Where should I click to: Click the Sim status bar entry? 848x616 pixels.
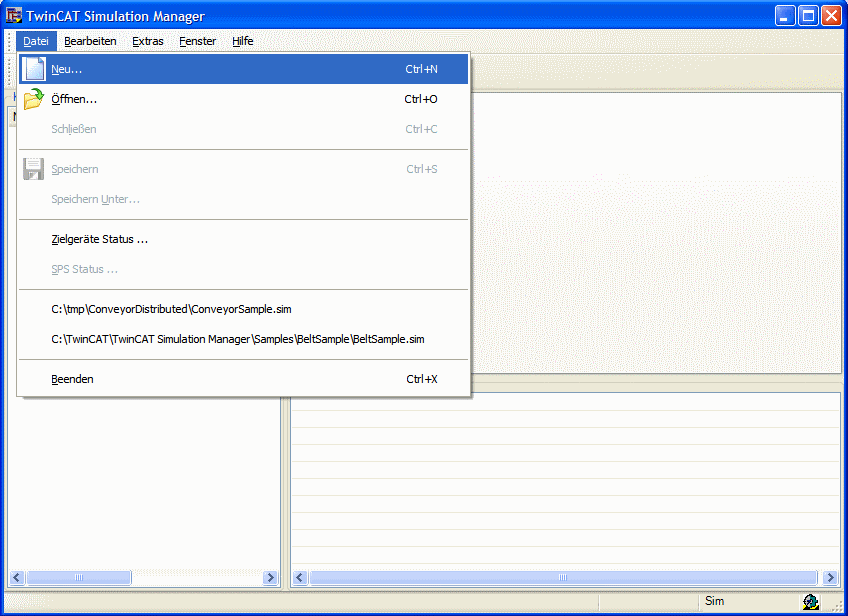click(714, 601)
